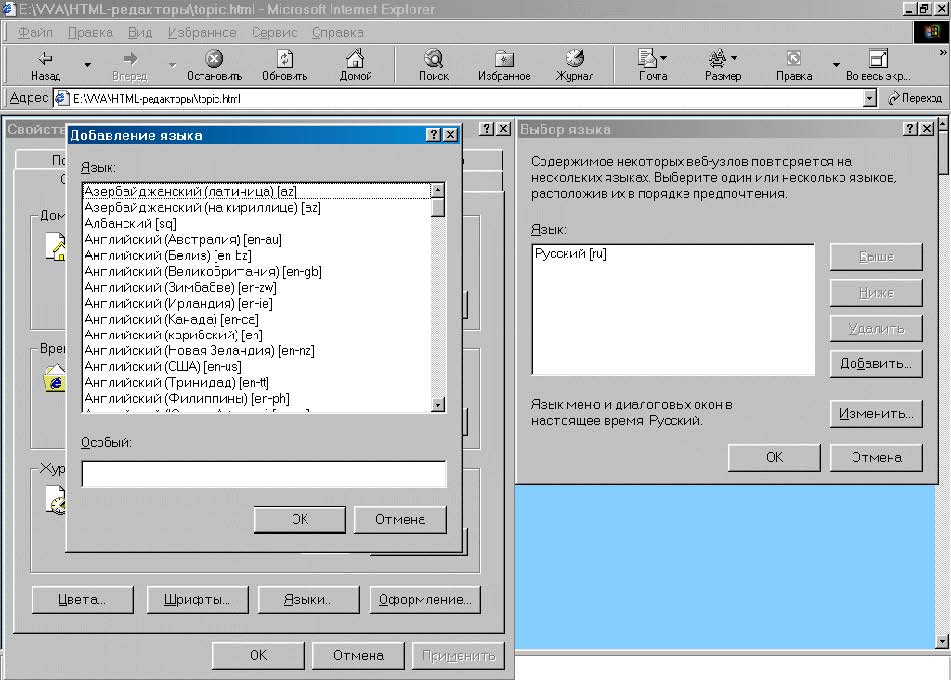951x680 pixels.
Task: Click the Edit (Правка) toolbar icon
Action: pyautogui.click(x=793, y=59)
